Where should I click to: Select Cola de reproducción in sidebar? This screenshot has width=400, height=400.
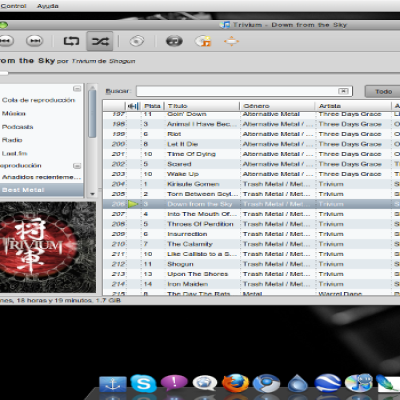coord(38,100)
